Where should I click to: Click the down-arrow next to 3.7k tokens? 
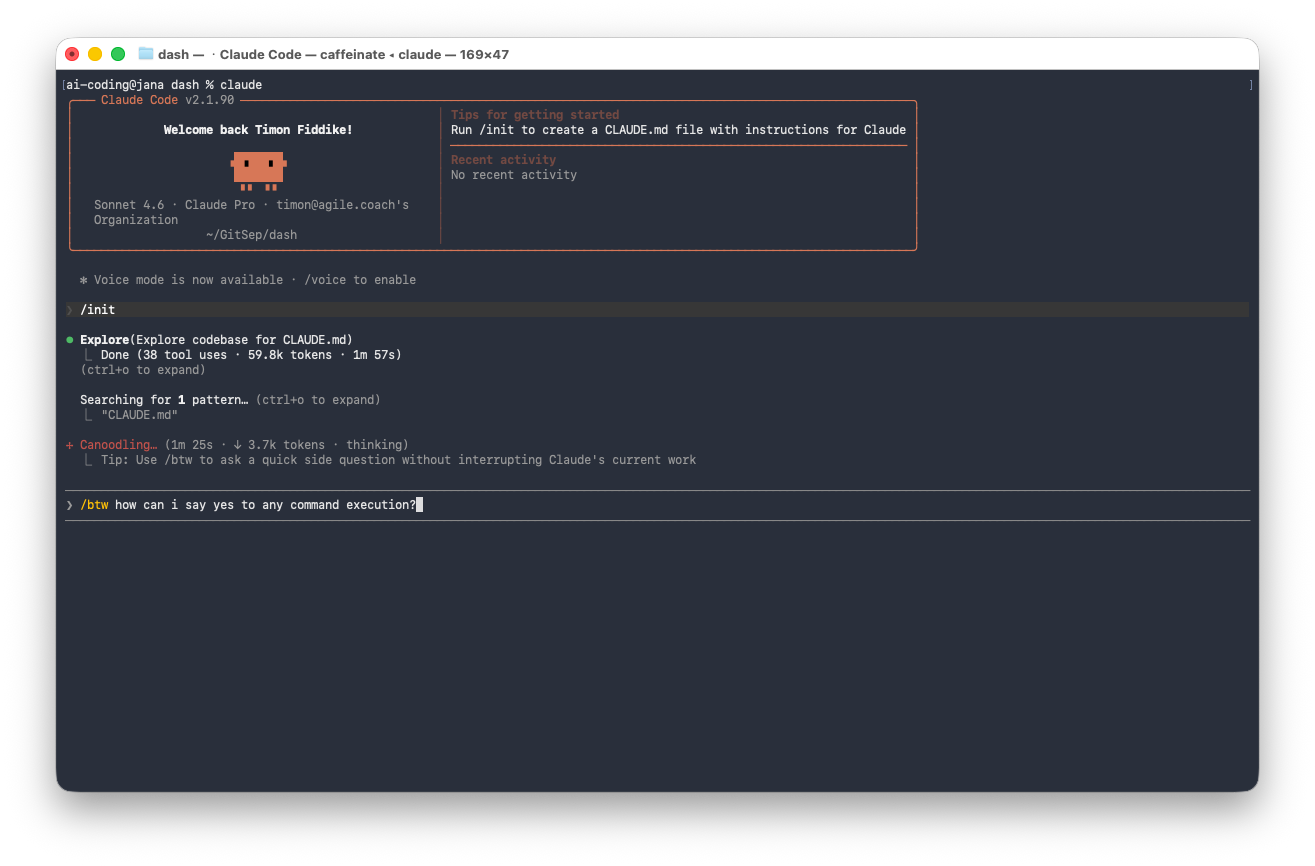coord(238,445)
